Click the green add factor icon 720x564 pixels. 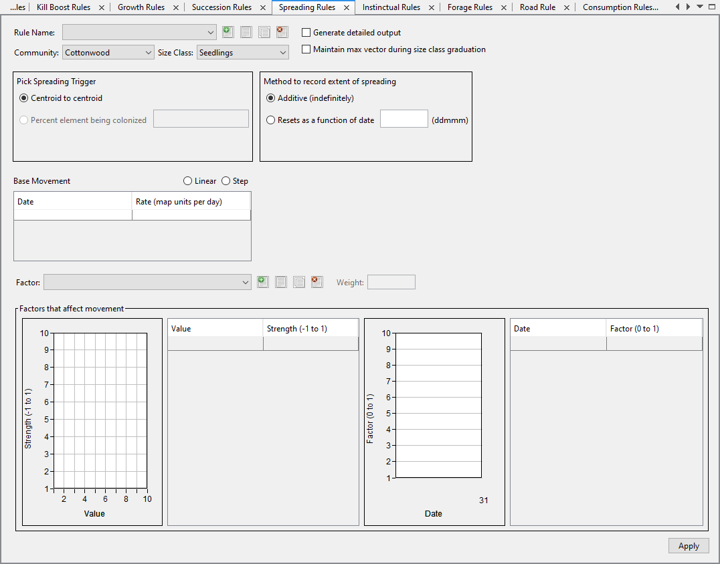[x=263, y=283]
